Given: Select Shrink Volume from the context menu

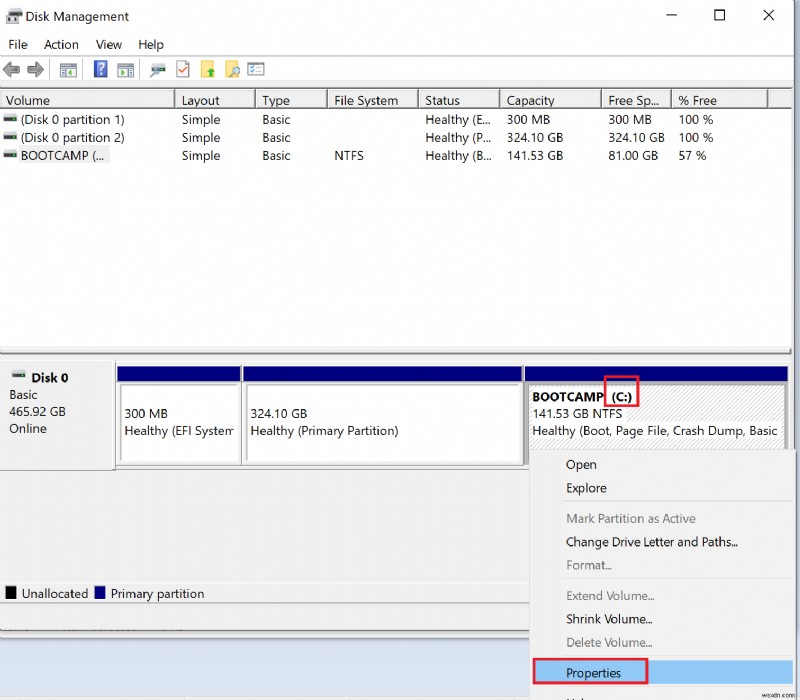Looking at the screenshot, I should pos(610,619).
